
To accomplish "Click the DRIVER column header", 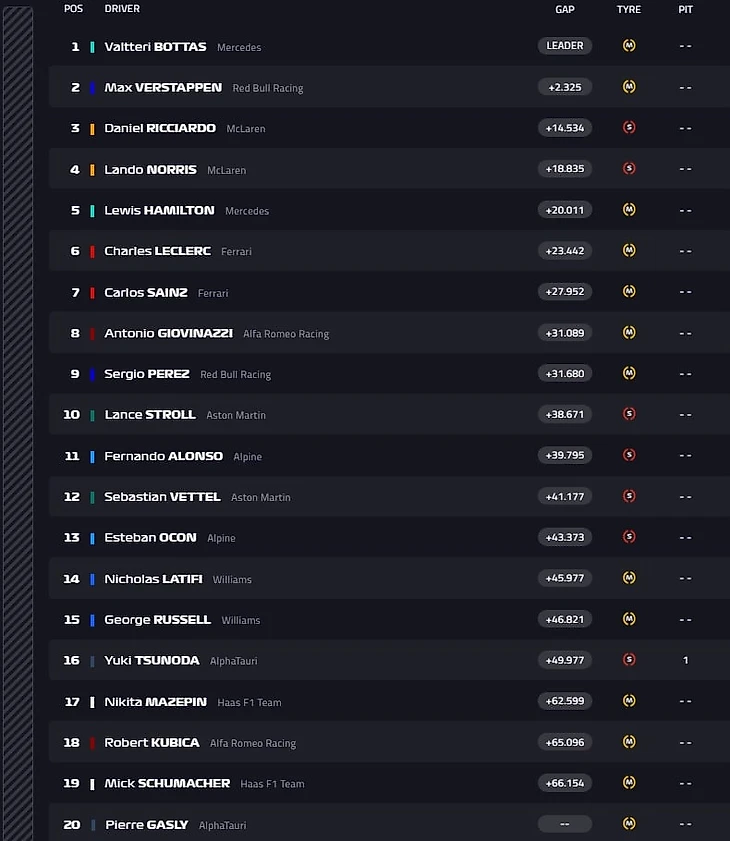I will click(x=122, y=9).
